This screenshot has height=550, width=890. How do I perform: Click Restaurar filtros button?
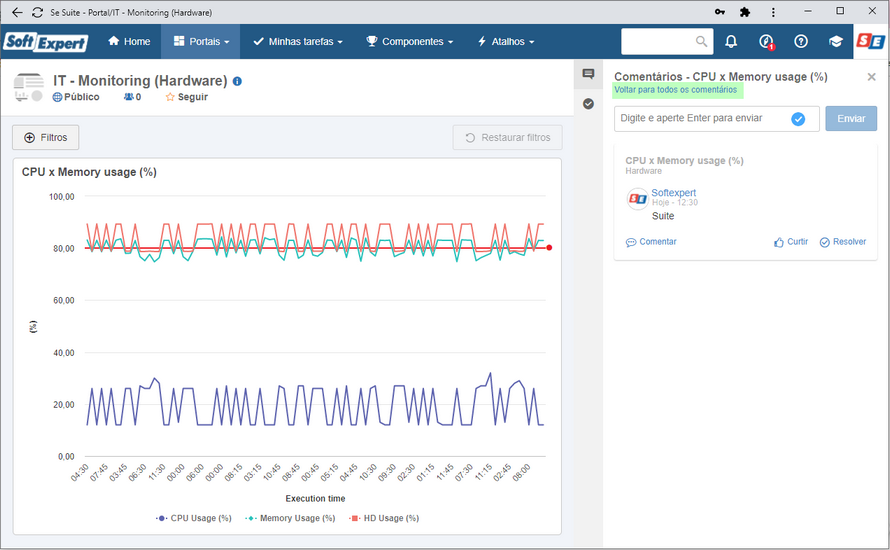click(507, 137)
